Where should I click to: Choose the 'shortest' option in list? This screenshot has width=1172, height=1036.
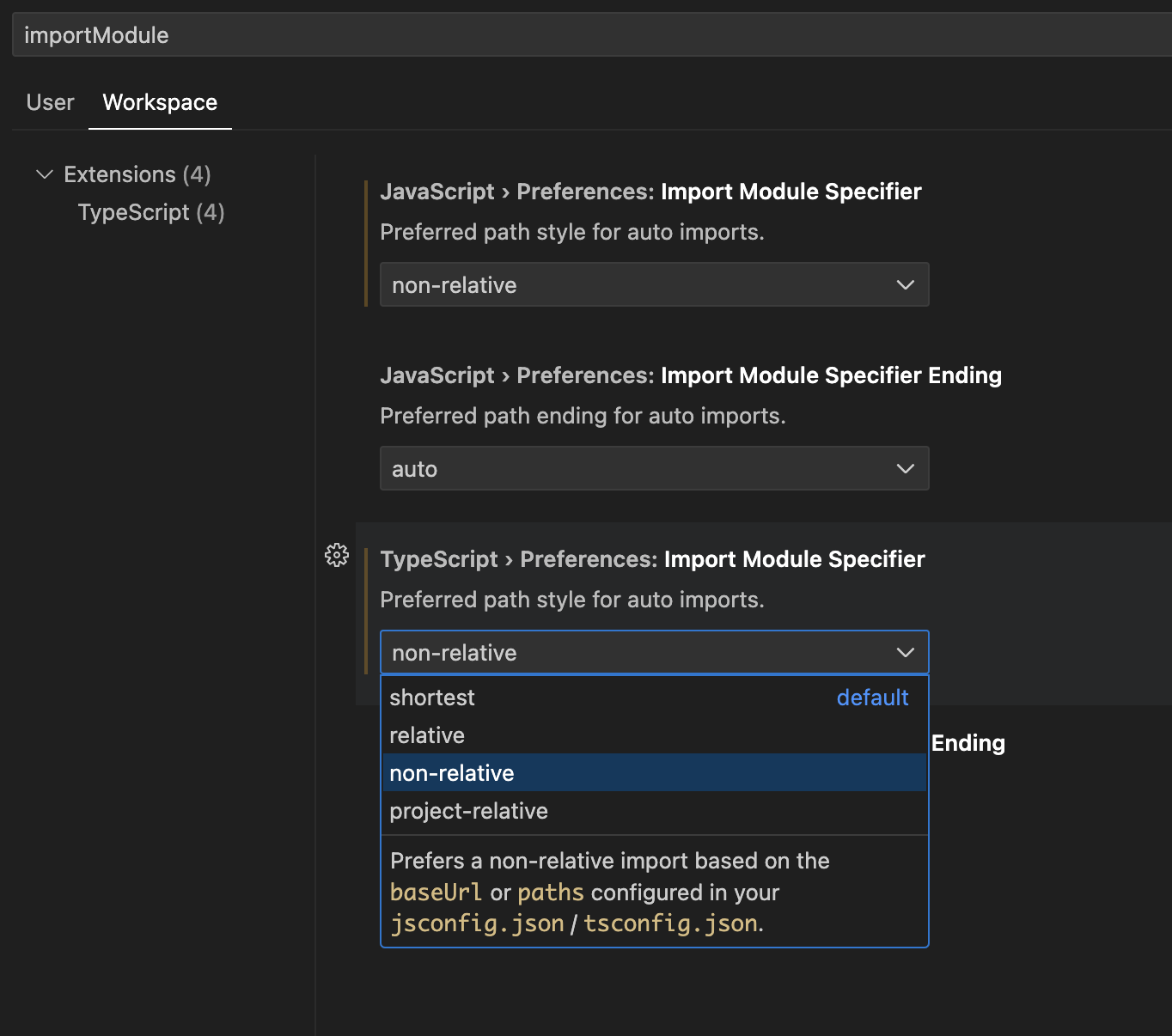(x=432, y=698)
